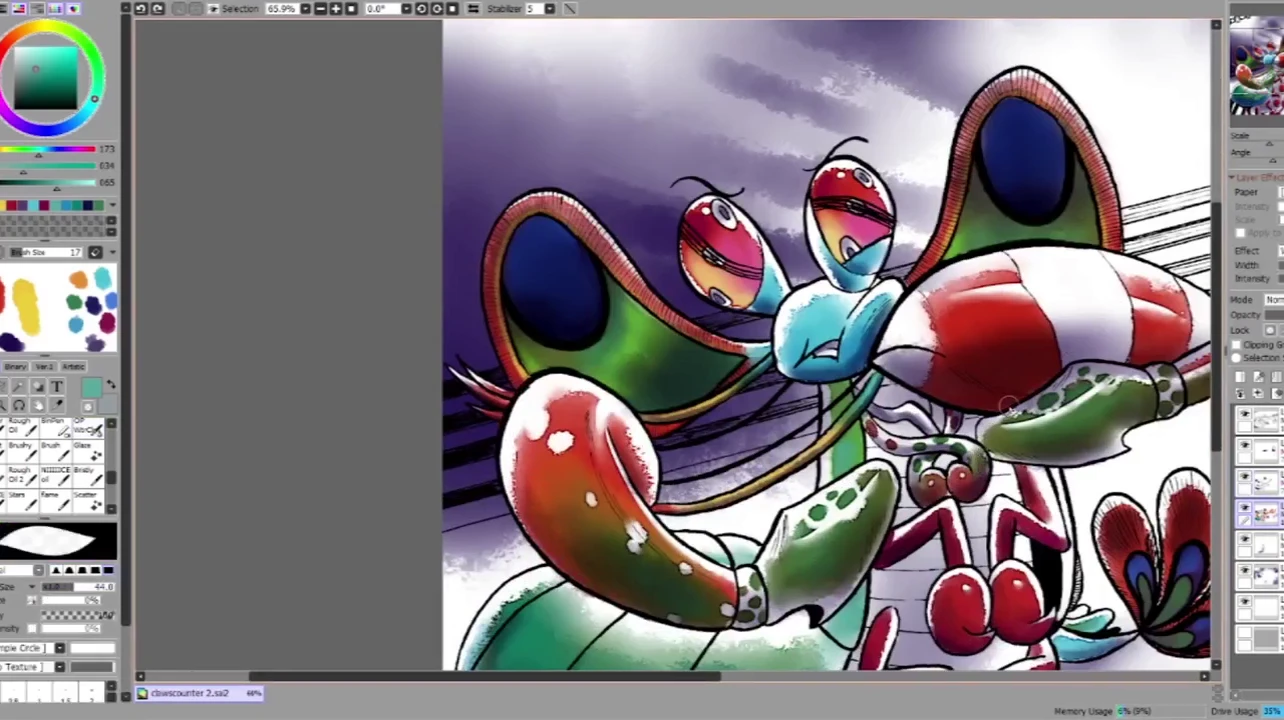This screenshot has height=720, width=1284.
Task: Click the layer Opacity slider
Action: point(1274,315)
